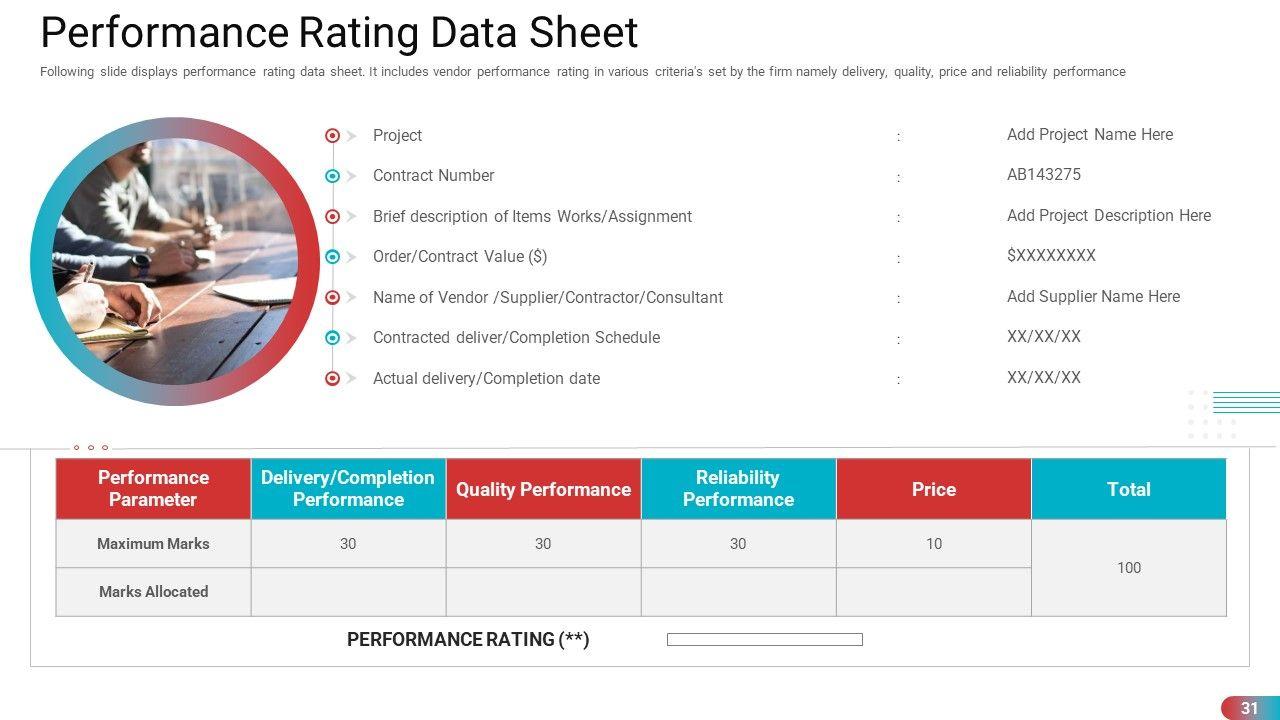1280x720 pixels.
Task: Select the Total column header
Action: [1128, 489]
